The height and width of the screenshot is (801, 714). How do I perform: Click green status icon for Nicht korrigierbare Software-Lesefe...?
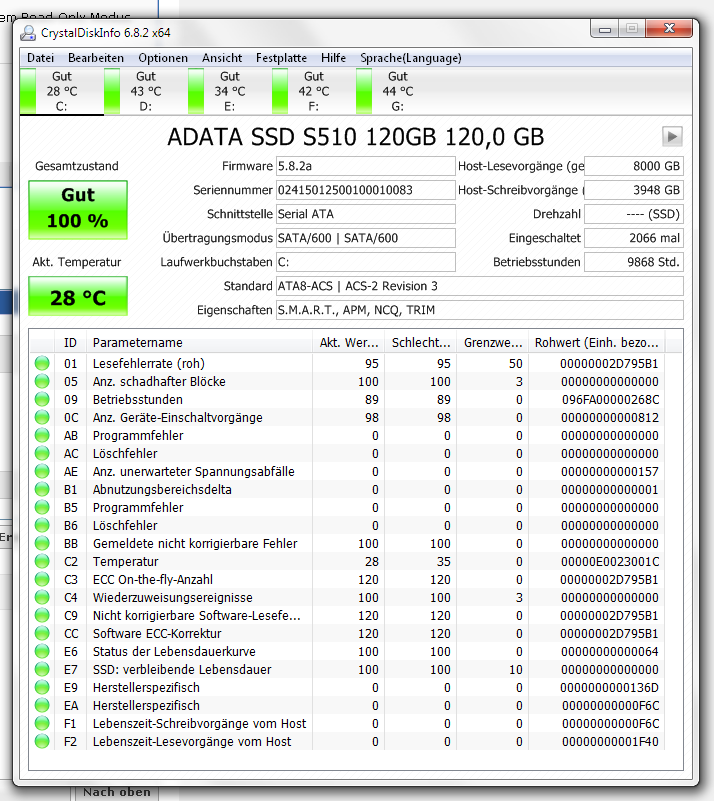[42, 615]
